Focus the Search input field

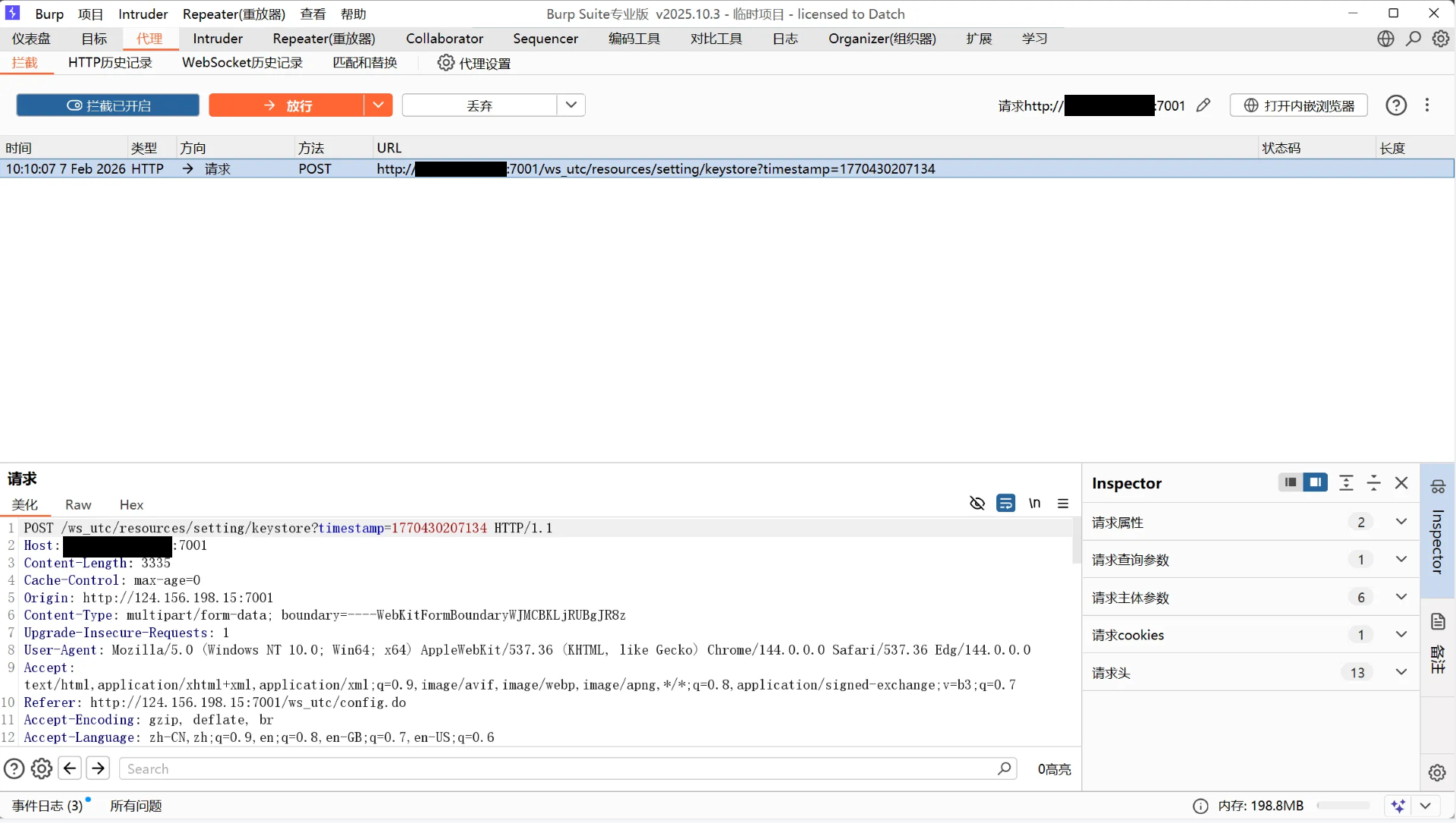(x=568, y=768)
